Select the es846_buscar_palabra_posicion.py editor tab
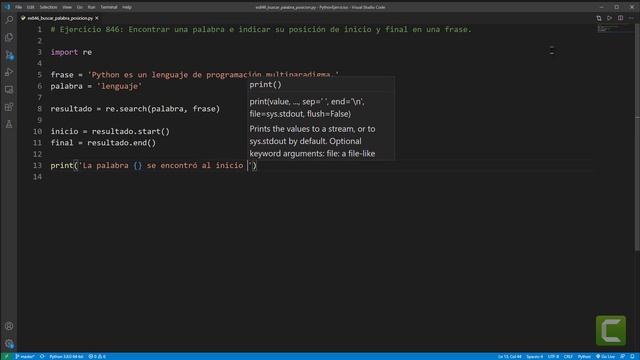The width and height of the screenshot is (640, 360). tap(60, 18)
